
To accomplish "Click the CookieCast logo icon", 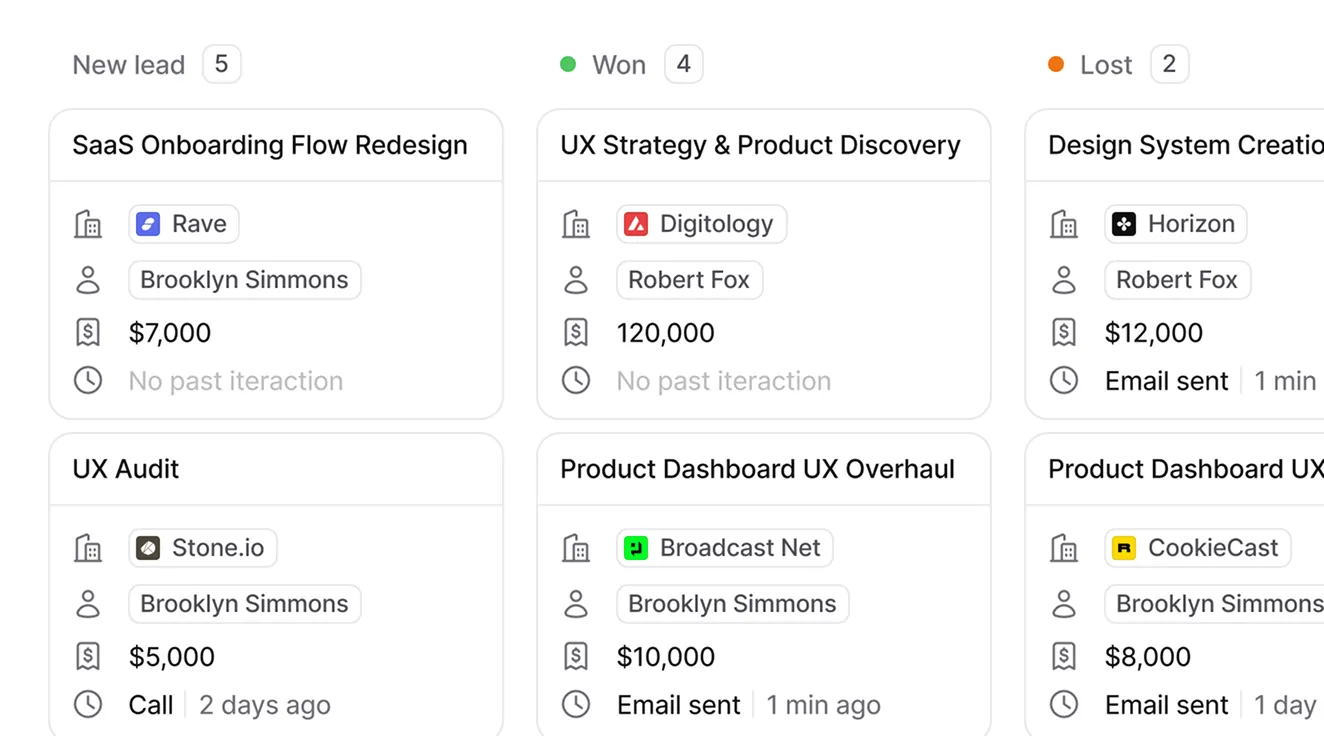I will 1124,548.
